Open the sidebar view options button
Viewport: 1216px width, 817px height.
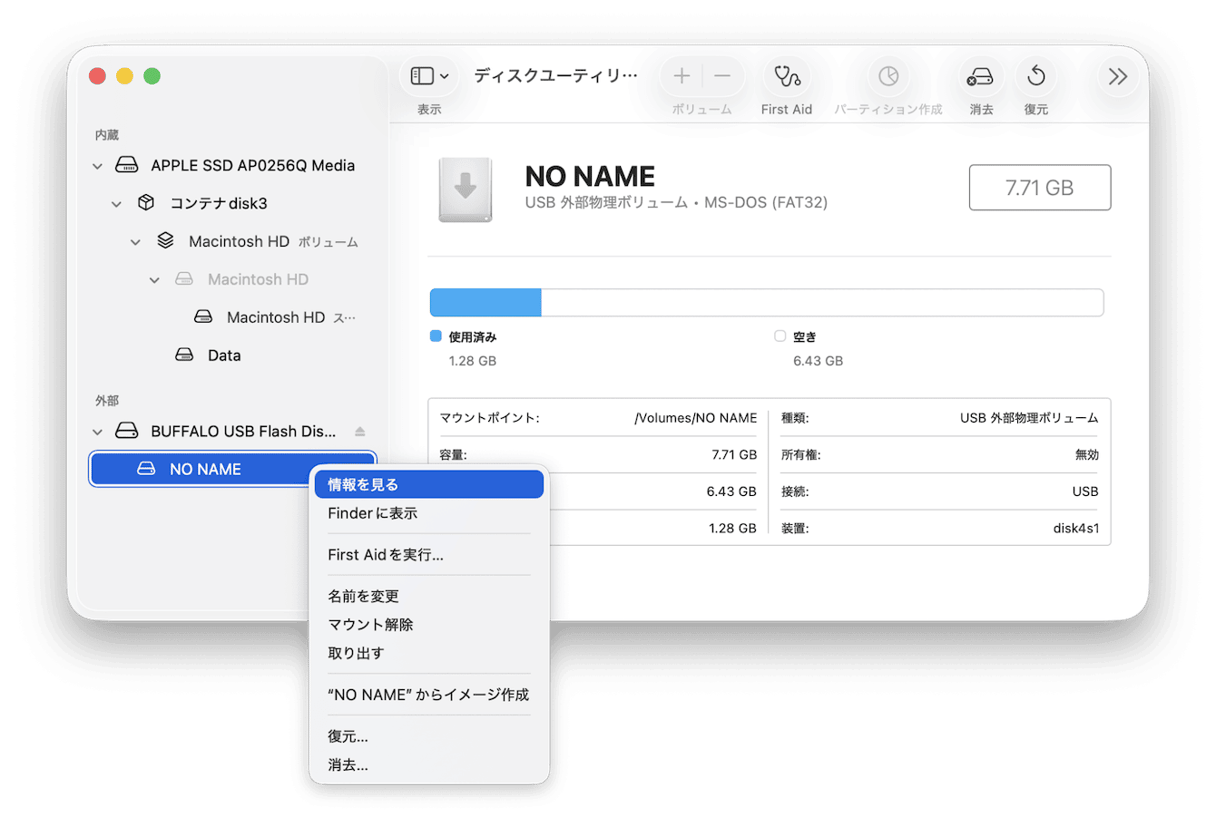430,76
